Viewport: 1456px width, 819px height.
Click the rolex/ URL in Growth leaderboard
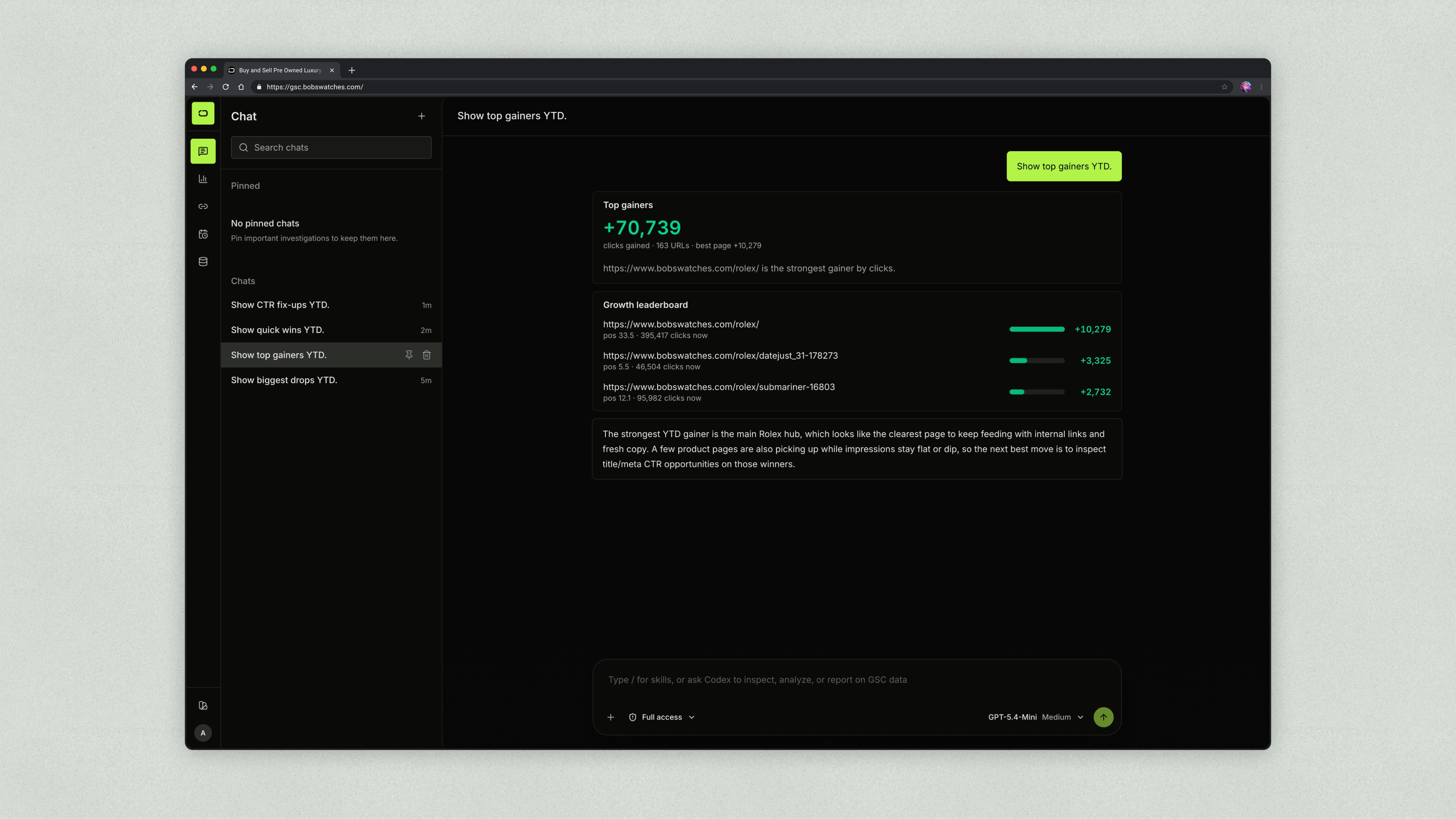click(x=681, y=324)
